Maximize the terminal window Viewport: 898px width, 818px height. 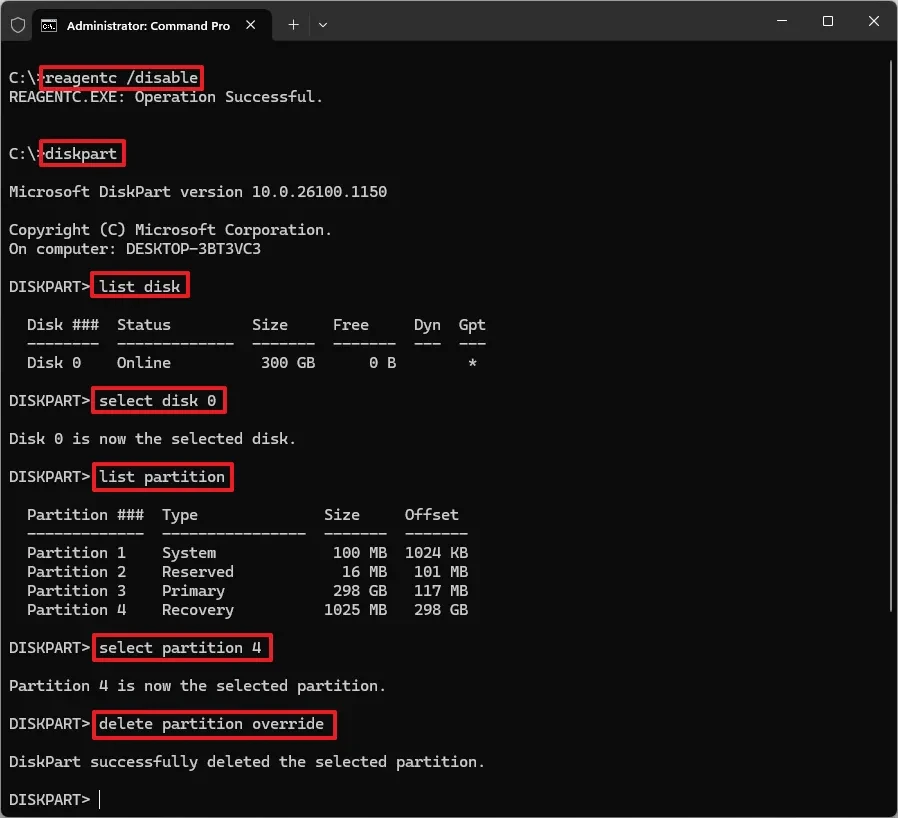click(828, 22)
